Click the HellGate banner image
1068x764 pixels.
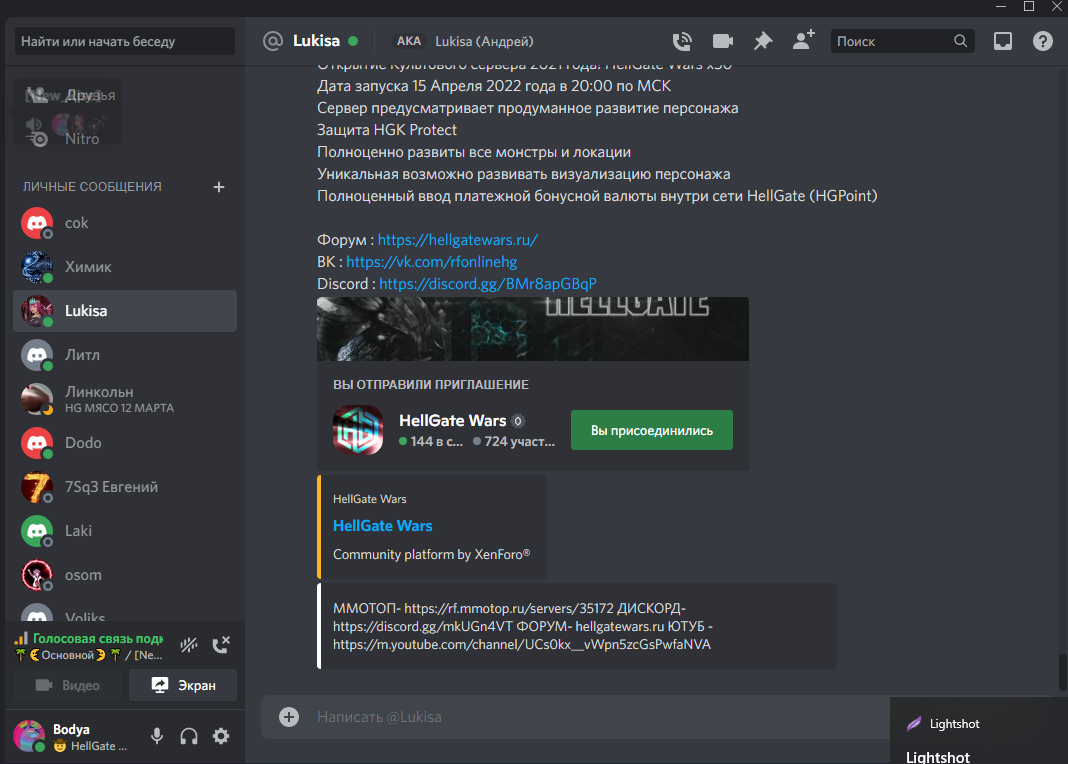coord(533,329)
